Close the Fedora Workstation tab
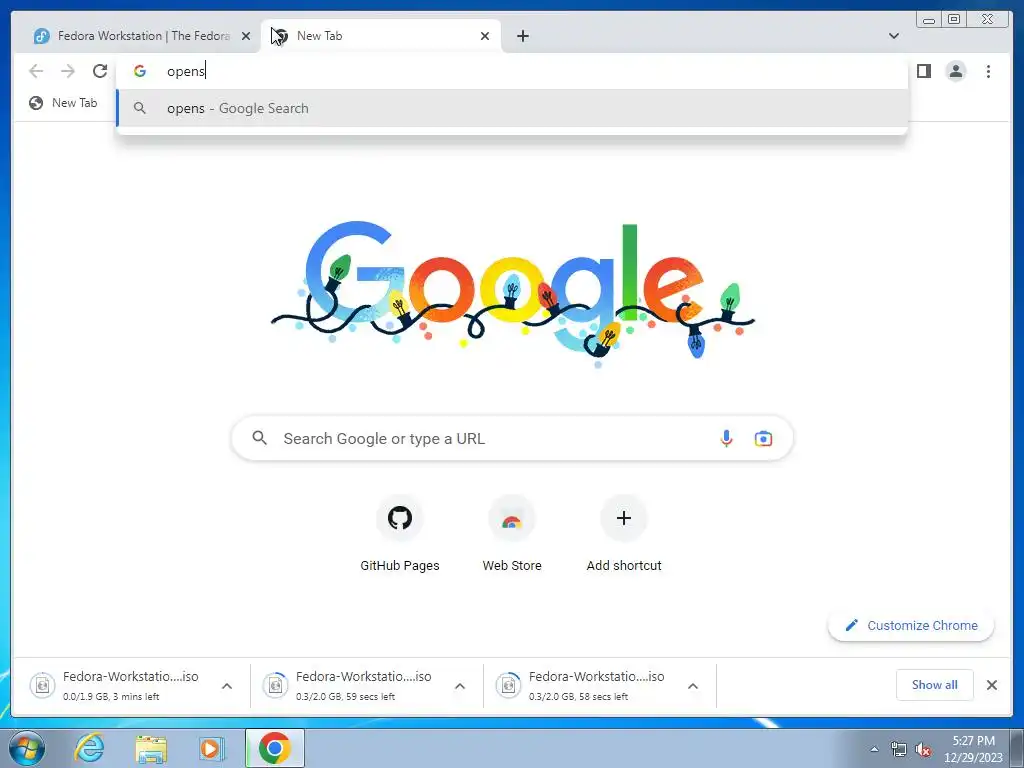 point(246,36)
